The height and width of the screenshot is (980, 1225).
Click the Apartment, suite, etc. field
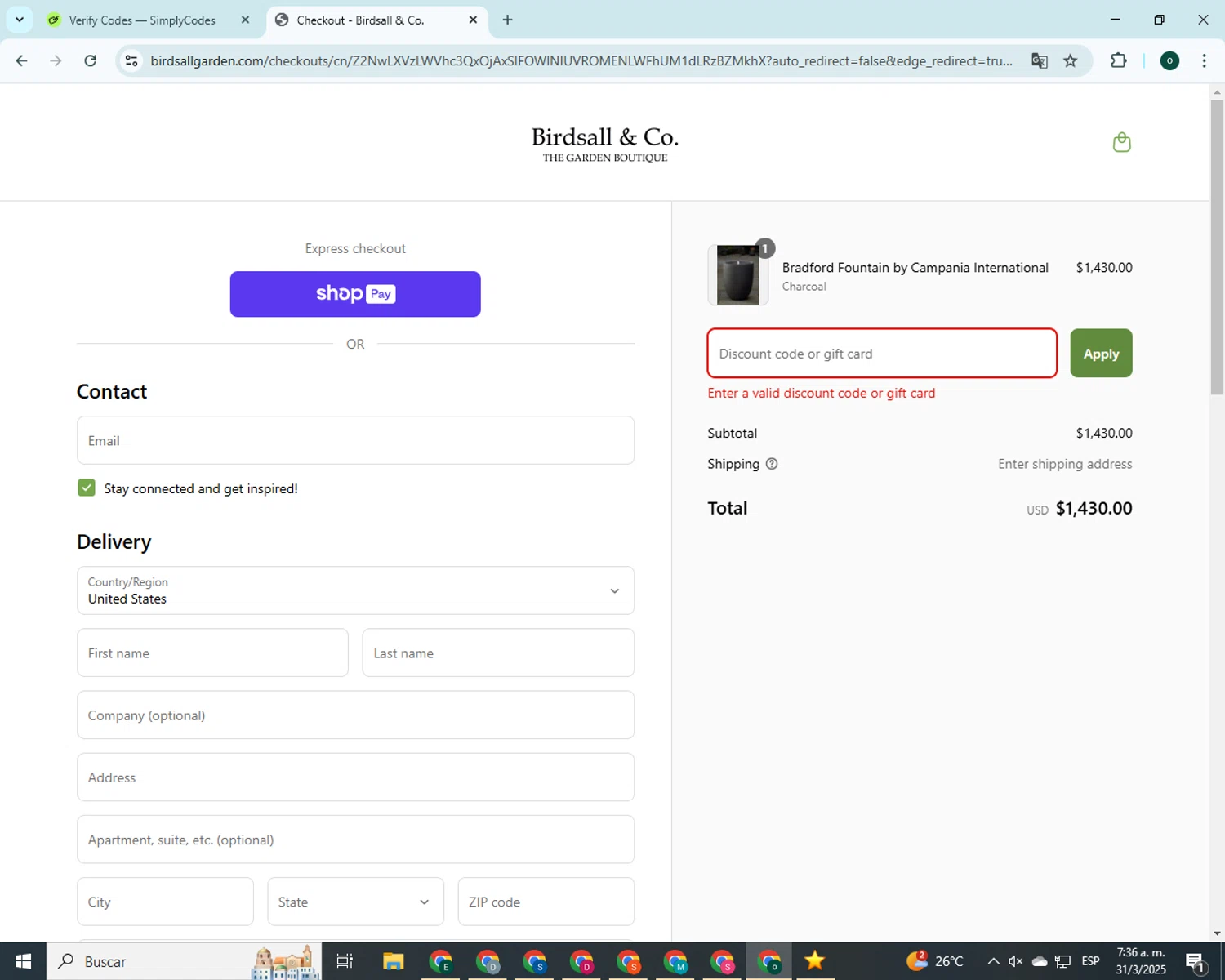355,839
